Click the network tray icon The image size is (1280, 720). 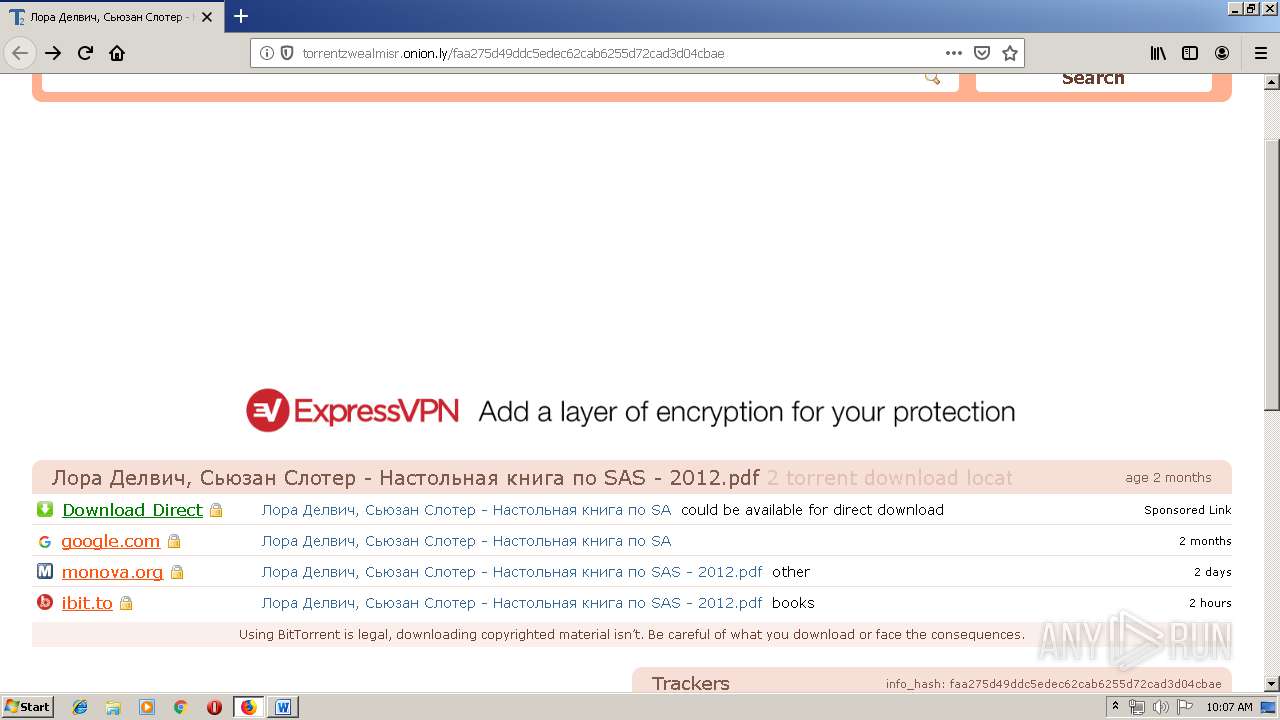(1137, 707)
